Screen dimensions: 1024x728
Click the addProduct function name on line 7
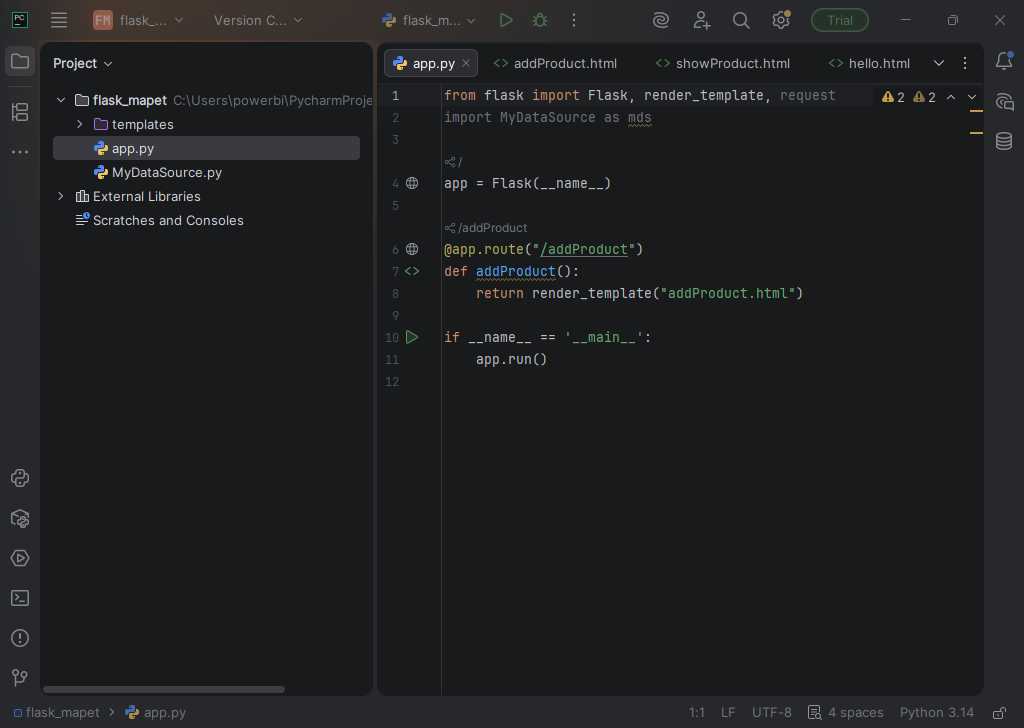pos(515,271)
